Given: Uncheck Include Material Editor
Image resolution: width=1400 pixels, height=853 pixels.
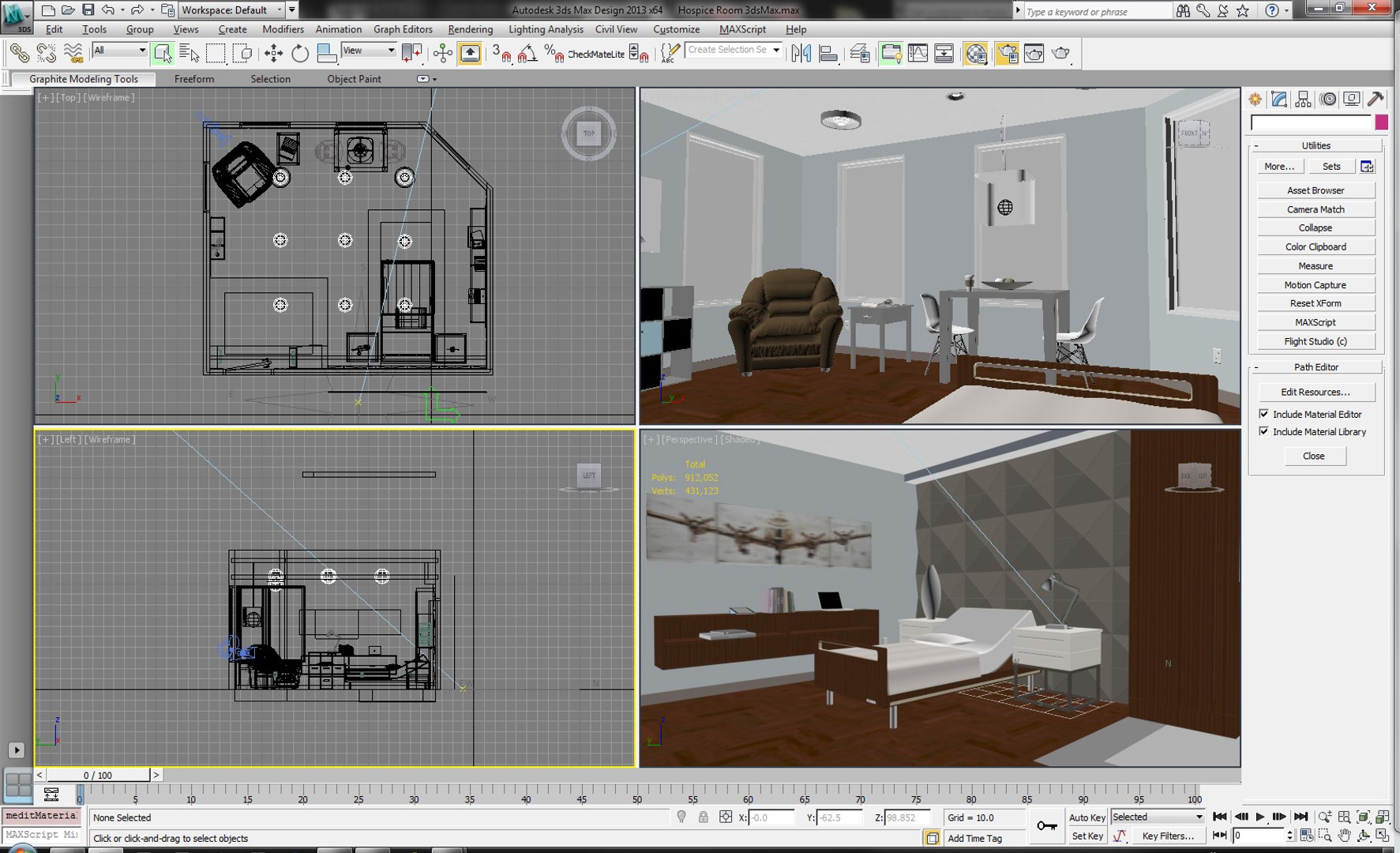Looking at the screenshot, I should pos(1264,414).
